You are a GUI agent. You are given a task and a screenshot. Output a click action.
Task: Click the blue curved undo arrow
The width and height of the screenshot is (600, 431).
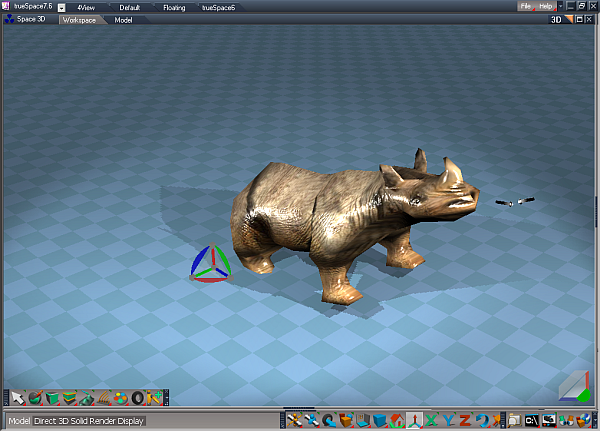[x=482, y=420]
